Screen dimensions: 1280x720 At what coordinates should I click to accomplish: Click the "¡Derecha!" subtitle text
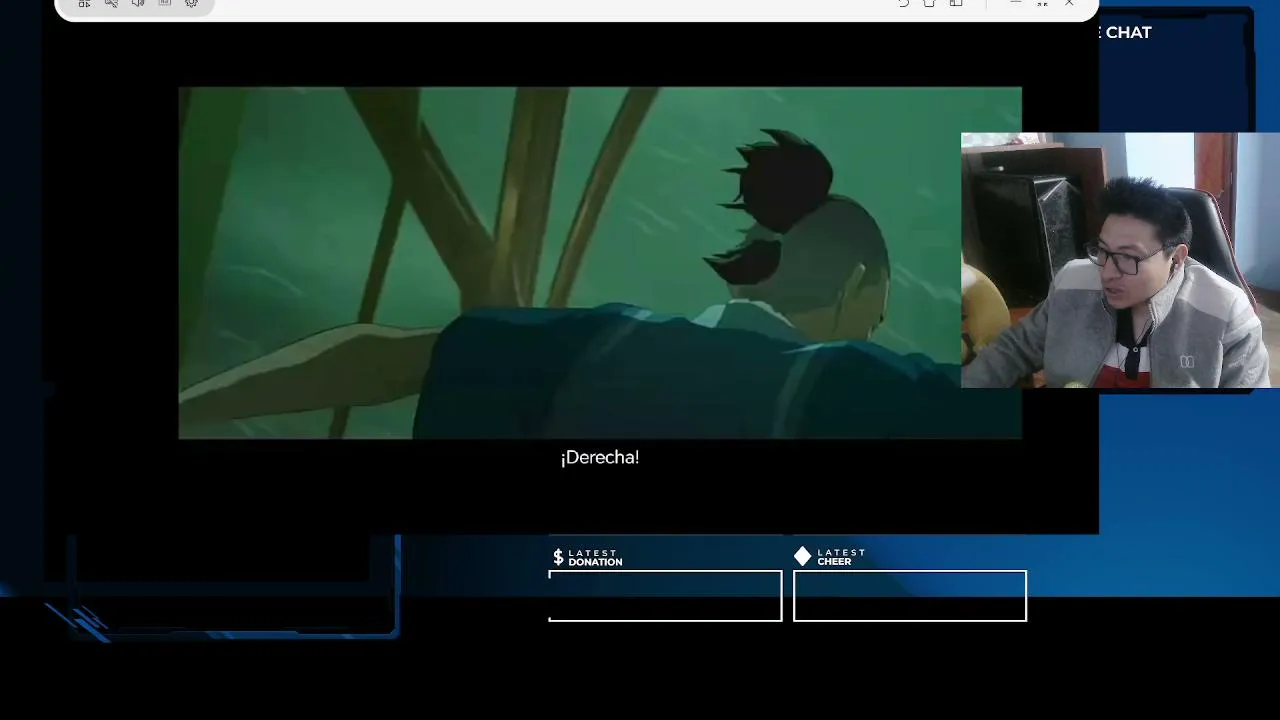[x=600, y=457]
